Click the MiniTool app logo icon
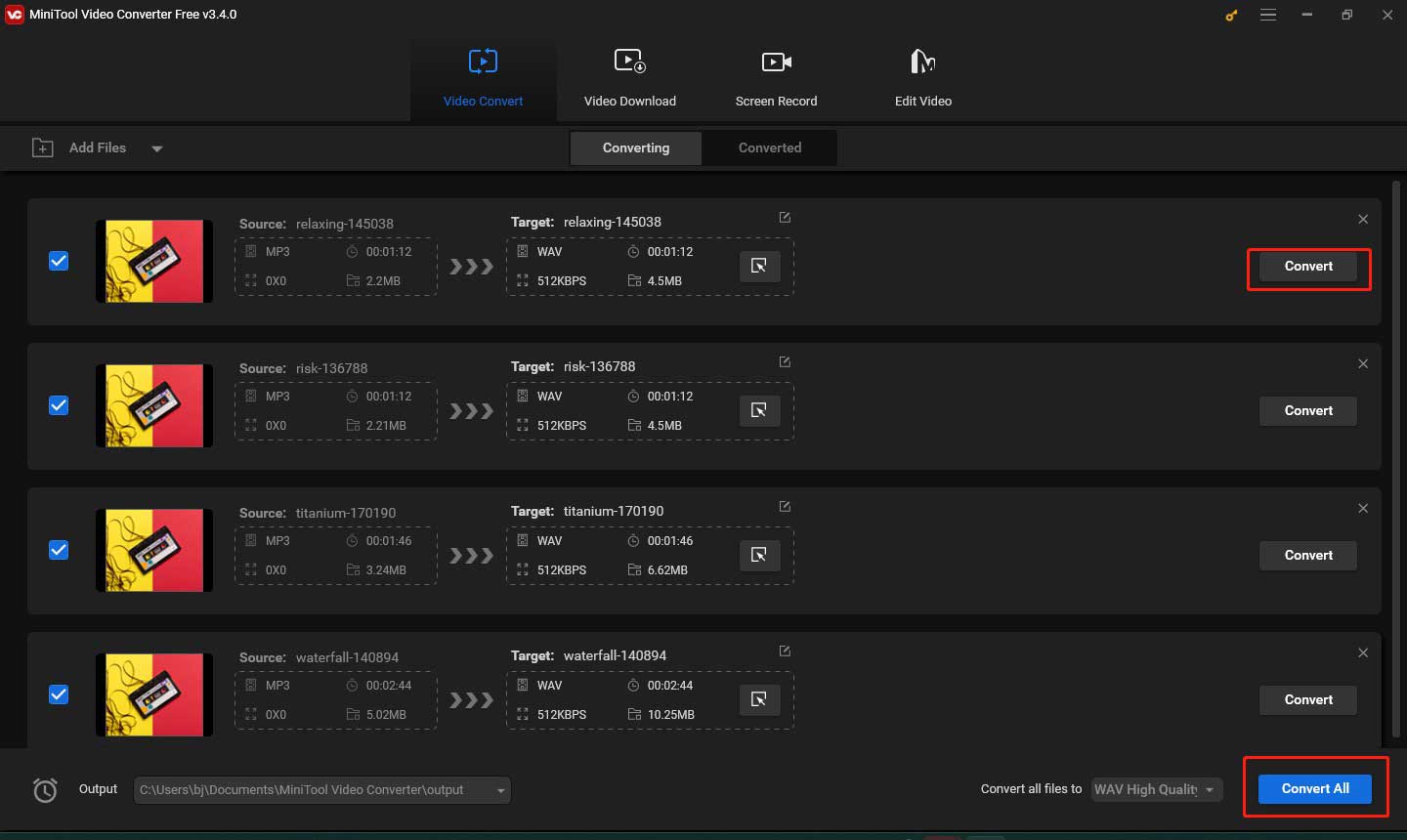Image resolution: width=1407 pixels, height=840 pixels. tap(14, 15)
